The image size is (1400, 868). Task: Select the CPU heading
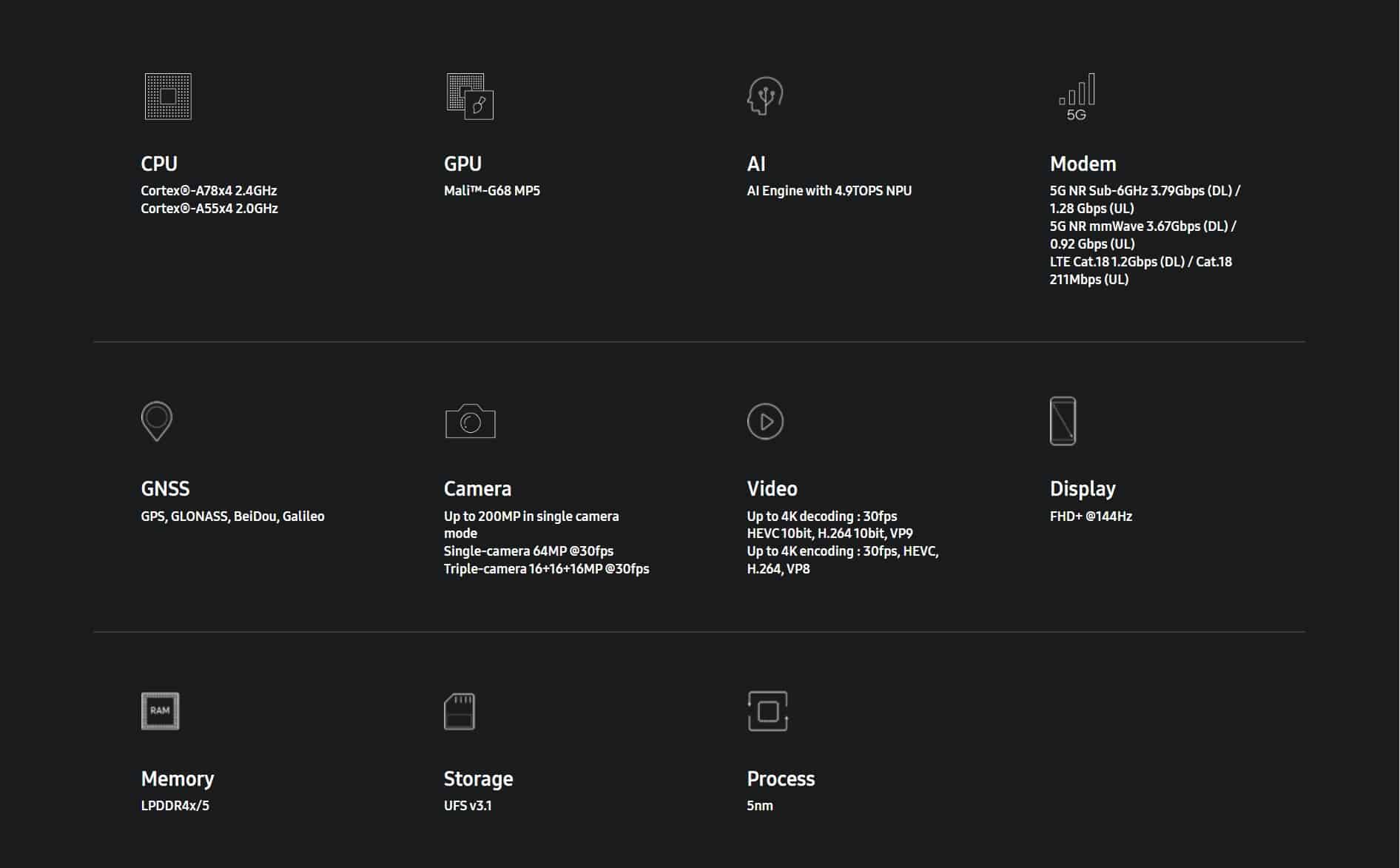point(159,164)
